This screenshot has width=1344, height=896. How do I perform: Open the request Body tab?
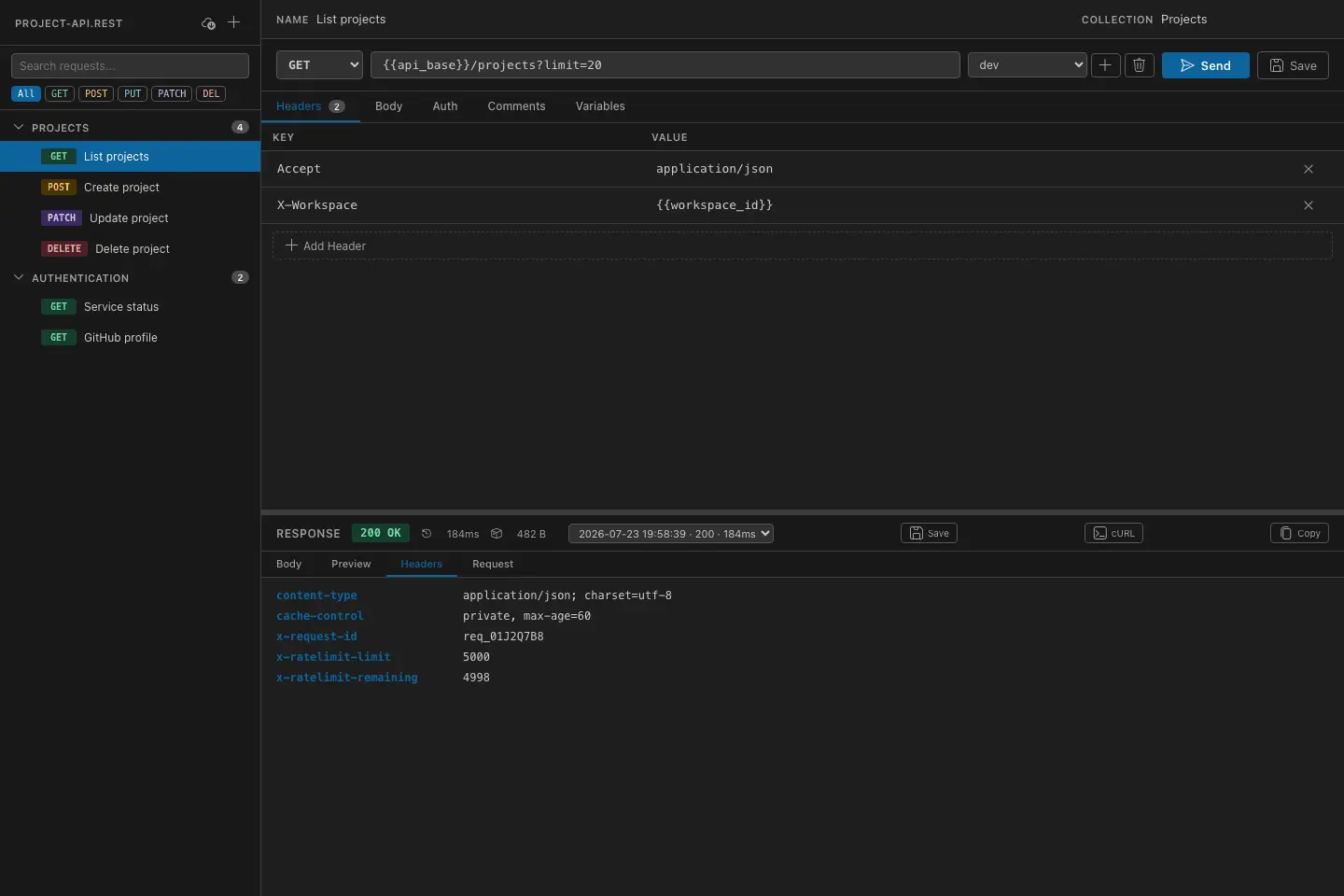[389, 106]
